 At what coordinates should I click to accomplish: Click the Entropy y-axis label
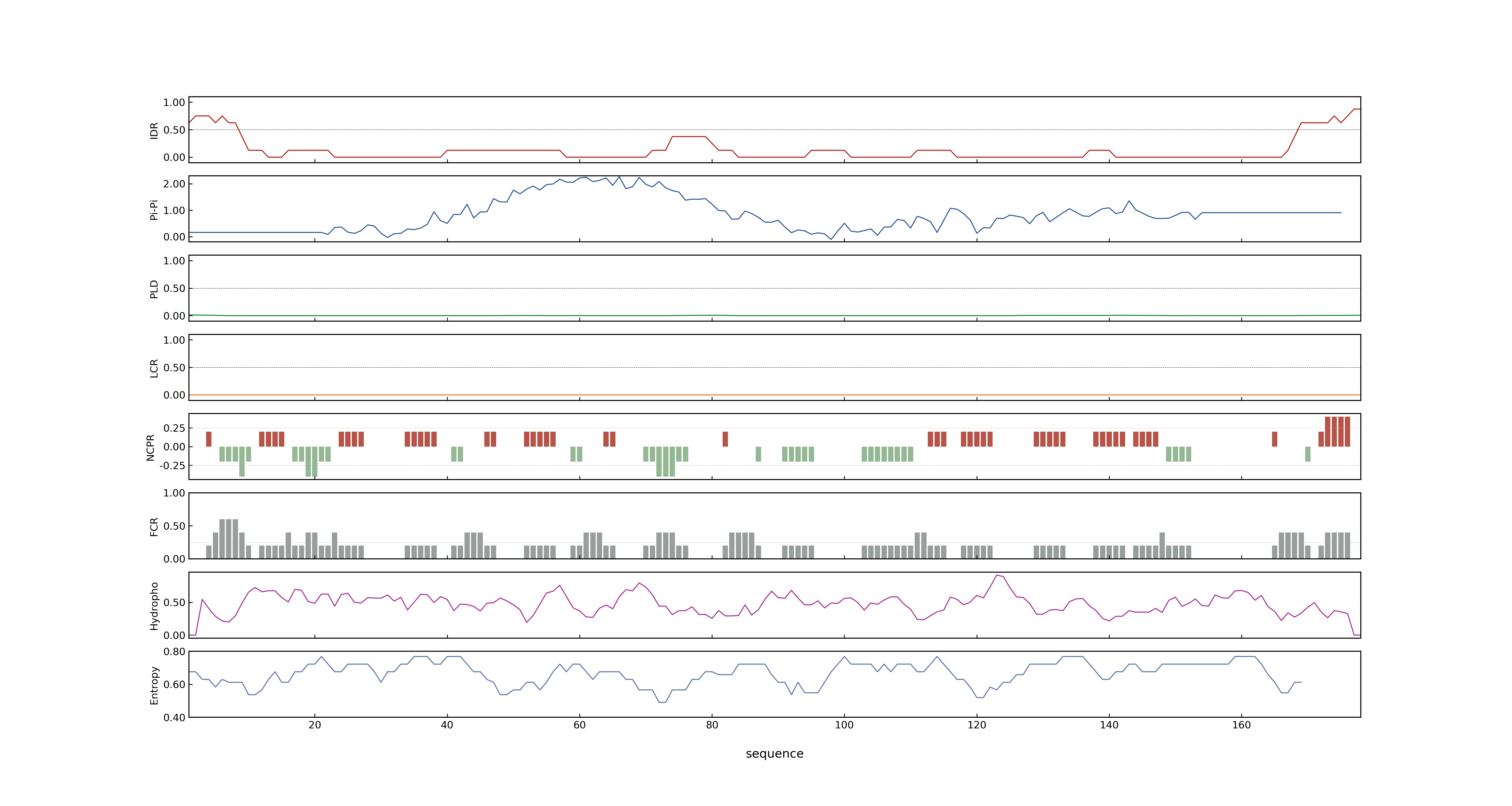(x=154, y=685)
